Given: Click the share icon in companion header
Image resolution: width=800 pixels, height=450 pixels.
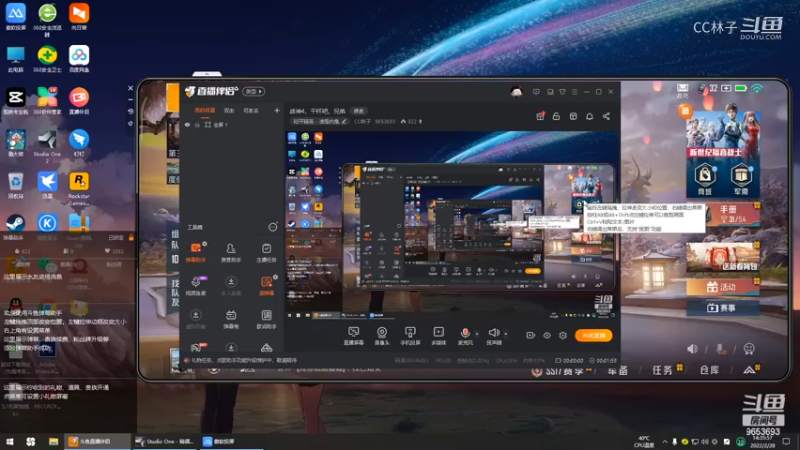Looking at the screenshot, I should click(x=606, y=116).
